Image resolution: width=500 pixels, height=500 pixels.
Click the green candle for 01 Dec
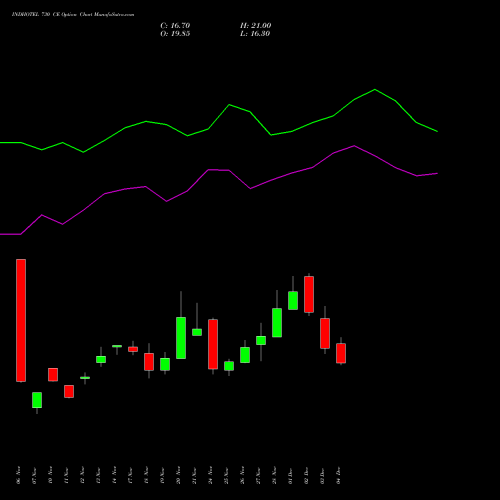coord(293,301)
